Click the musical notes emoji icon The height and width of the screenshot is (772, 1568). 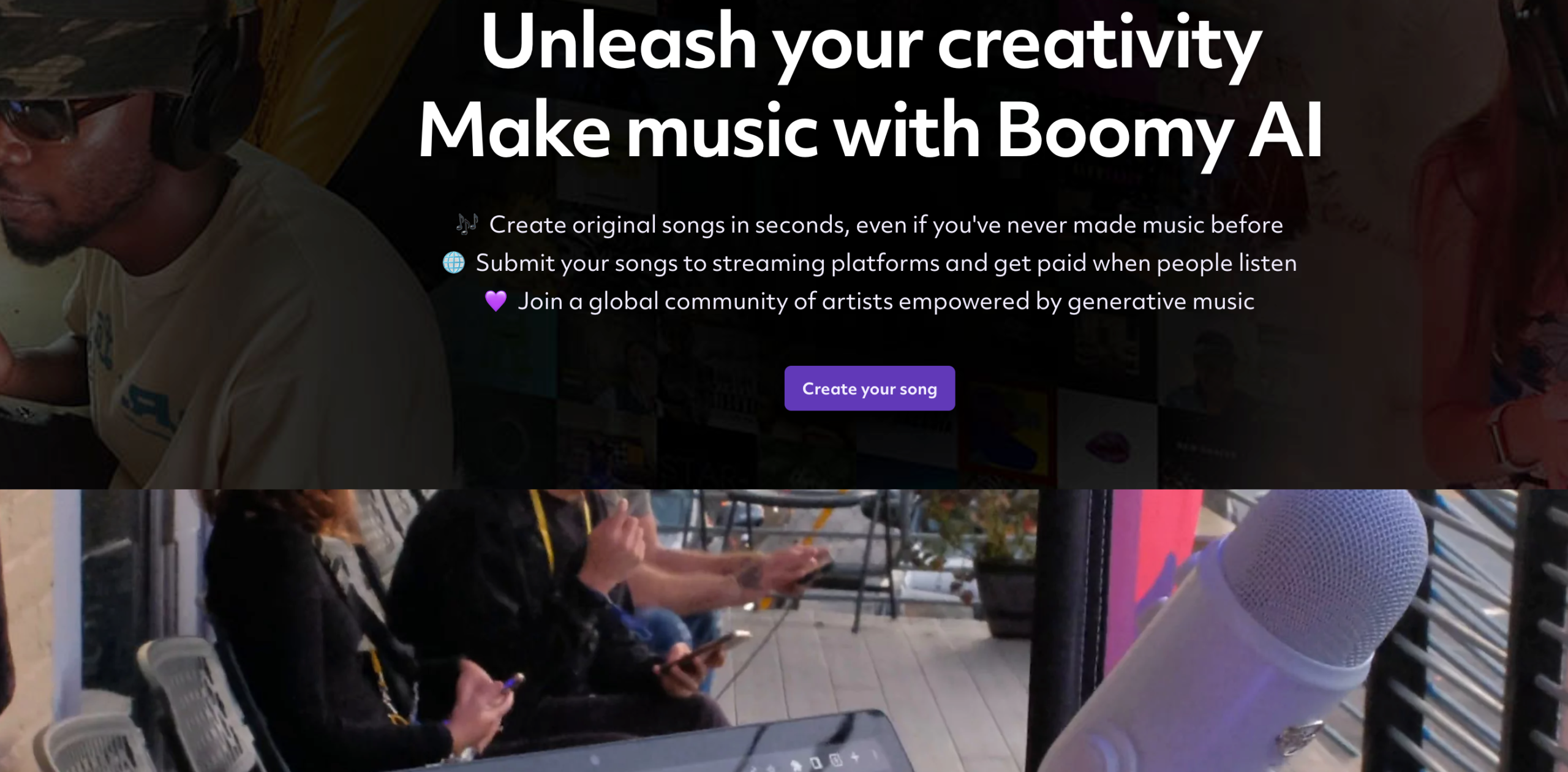tap(467, 224)
